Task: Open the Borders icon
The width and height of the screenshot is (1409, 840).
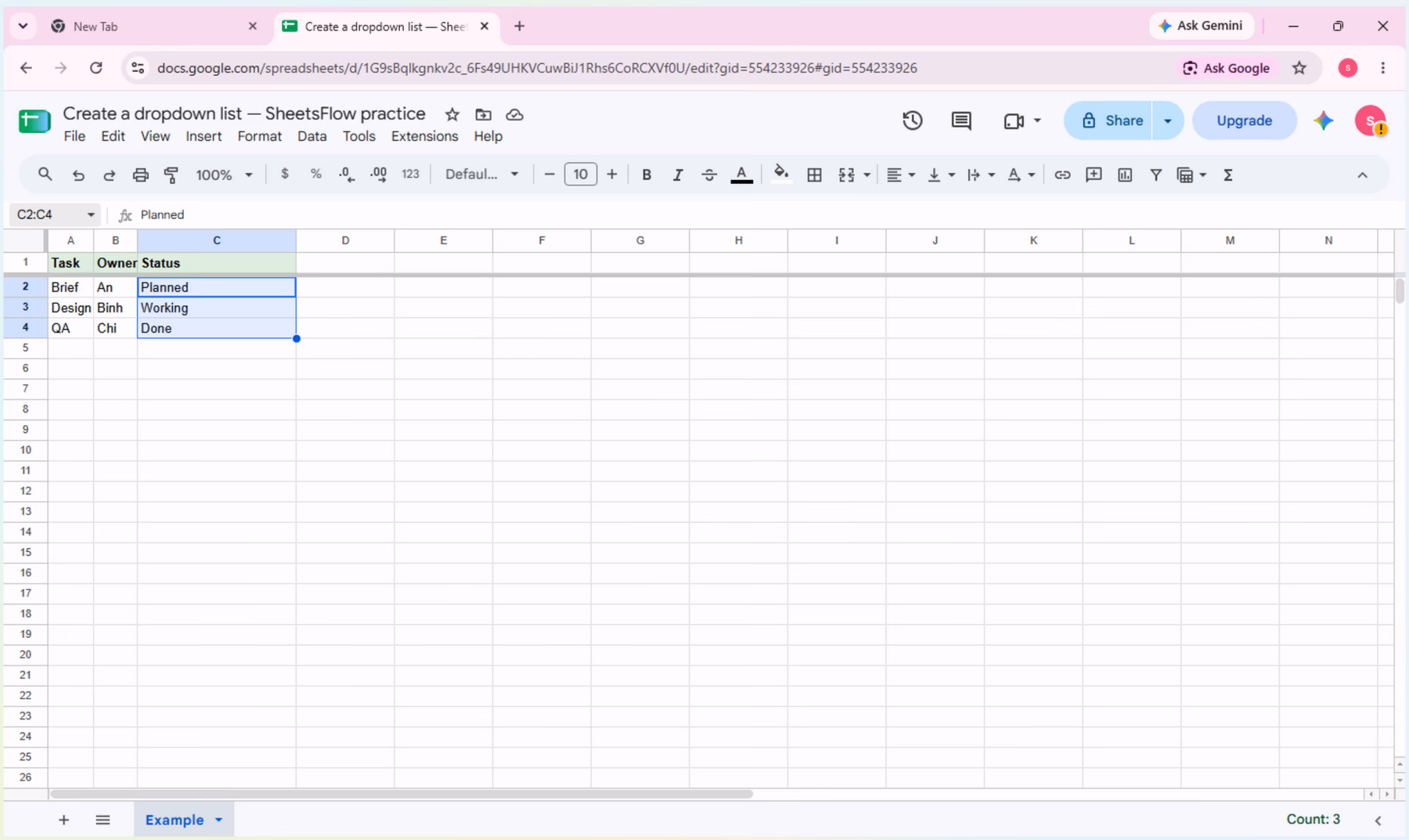Action: (814, 175)
